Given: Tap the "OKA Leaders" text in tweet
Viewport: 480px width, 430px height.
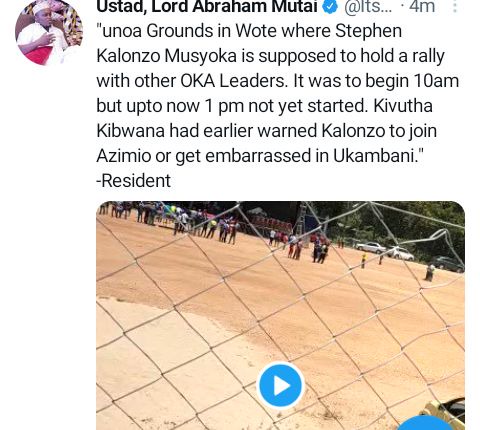Looking at the screenshot, I should click(234, 81).
